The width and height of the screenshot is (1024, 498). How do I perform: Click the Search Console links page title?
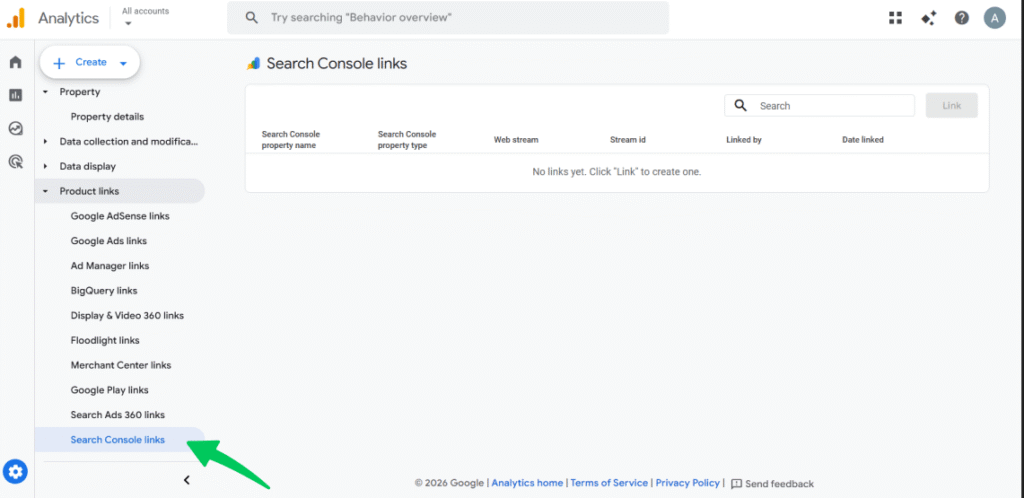tap(336, 63)
